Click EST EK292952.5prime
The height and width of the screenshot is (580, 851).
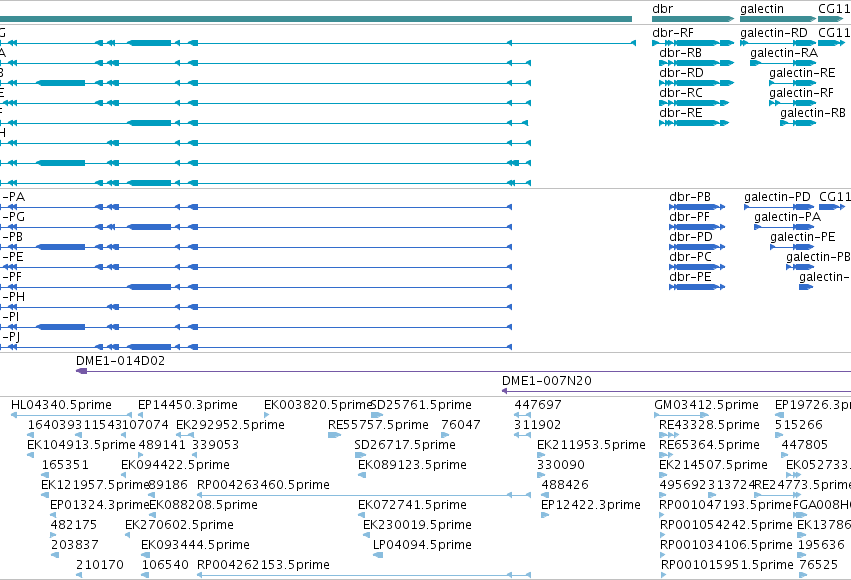230,425
